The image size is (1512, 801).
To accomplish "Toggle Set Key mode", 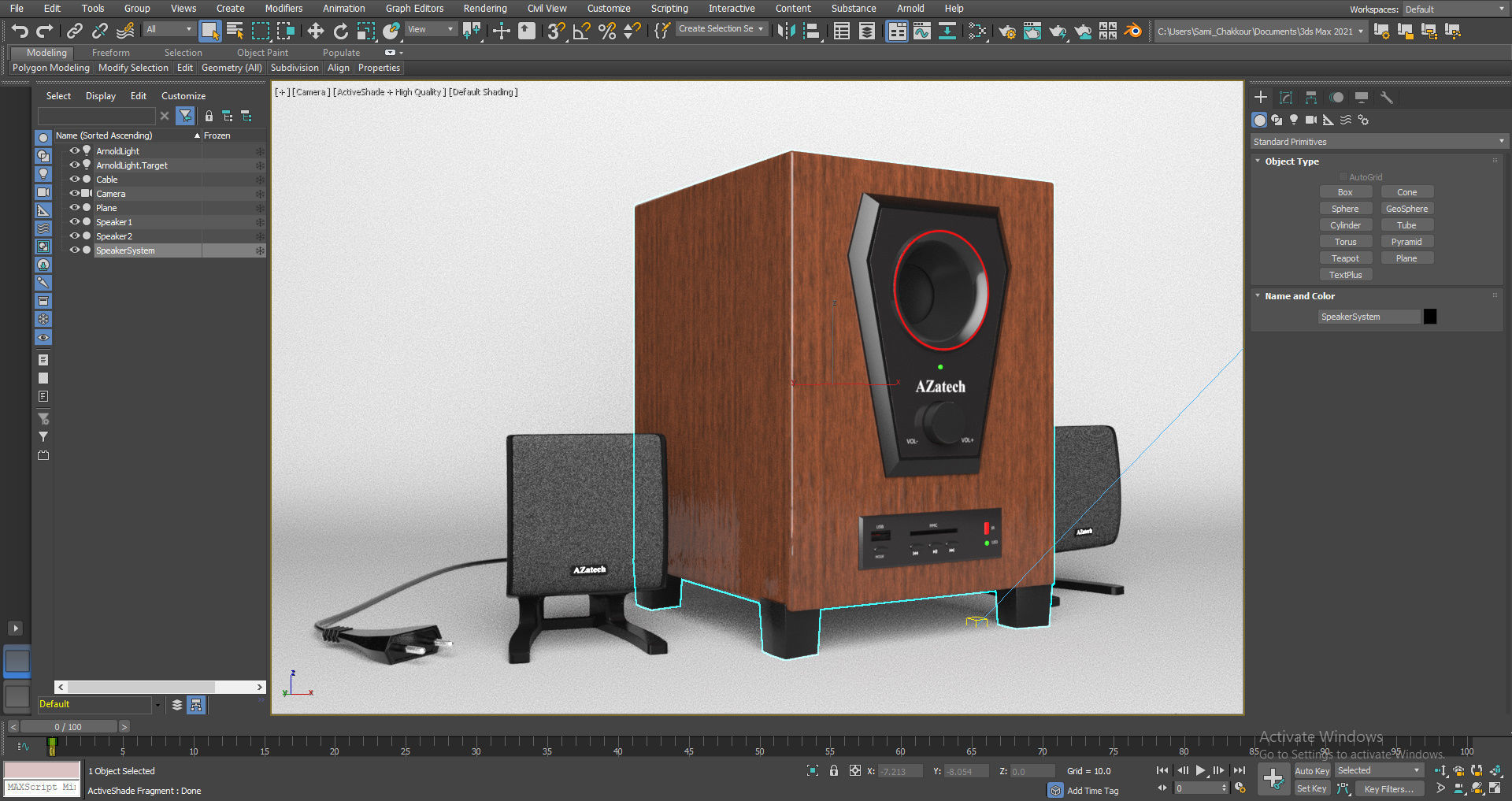I will [x=1312, y=788].
